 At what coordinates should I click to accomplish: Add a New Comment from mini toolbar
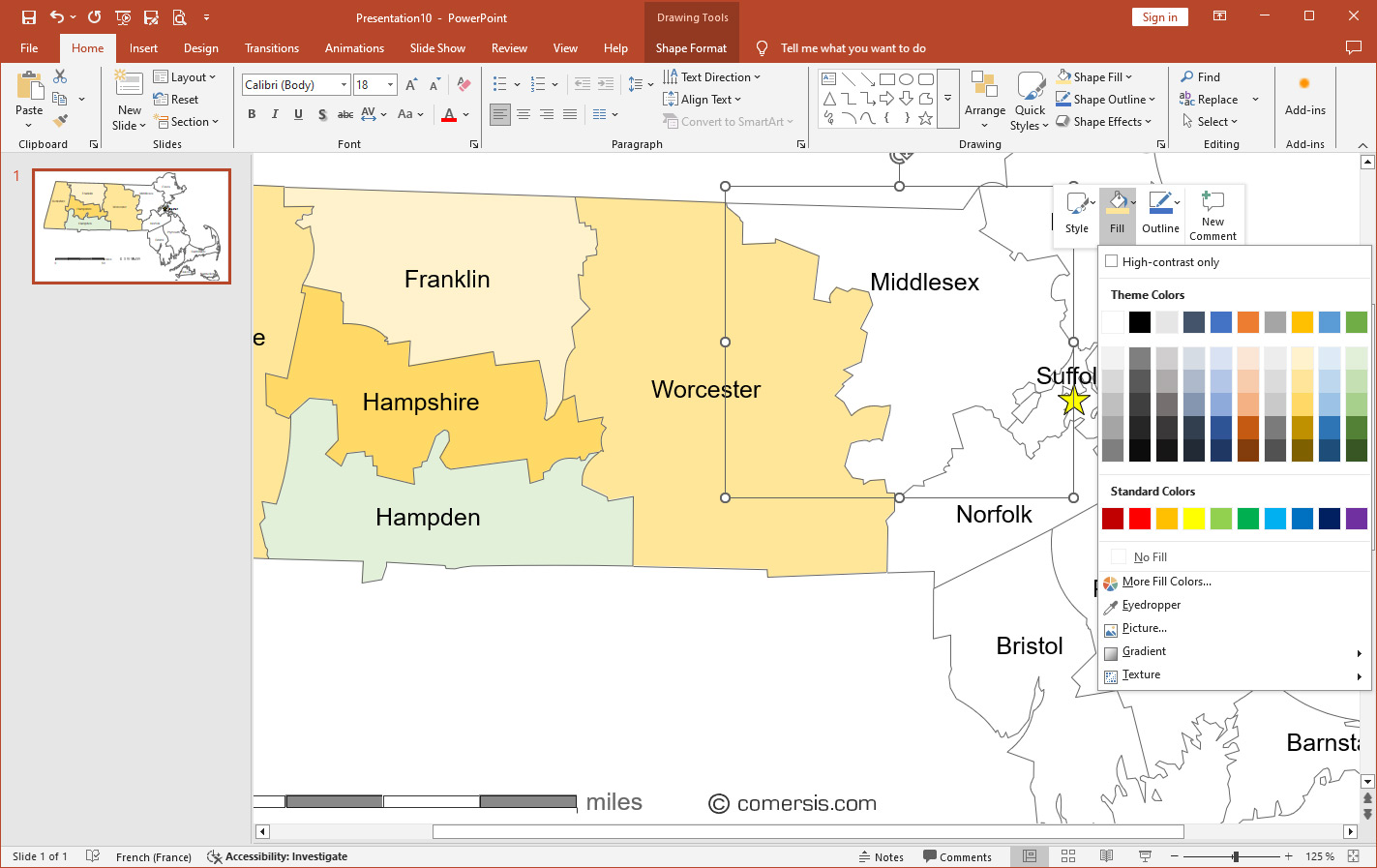1212,214
